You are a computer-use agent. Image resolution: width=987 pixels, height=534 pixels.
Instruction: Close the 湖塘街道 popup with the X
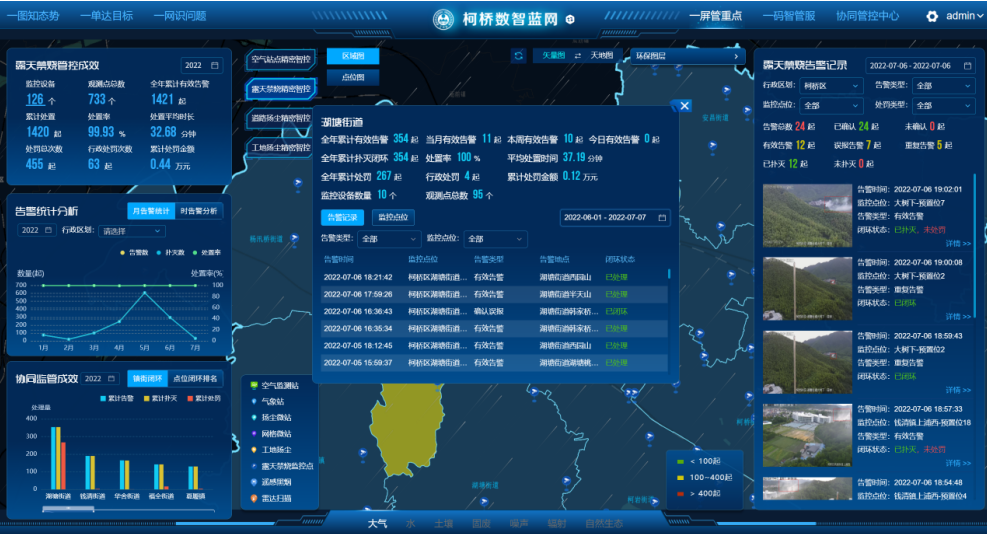click(x=685, y=105)
